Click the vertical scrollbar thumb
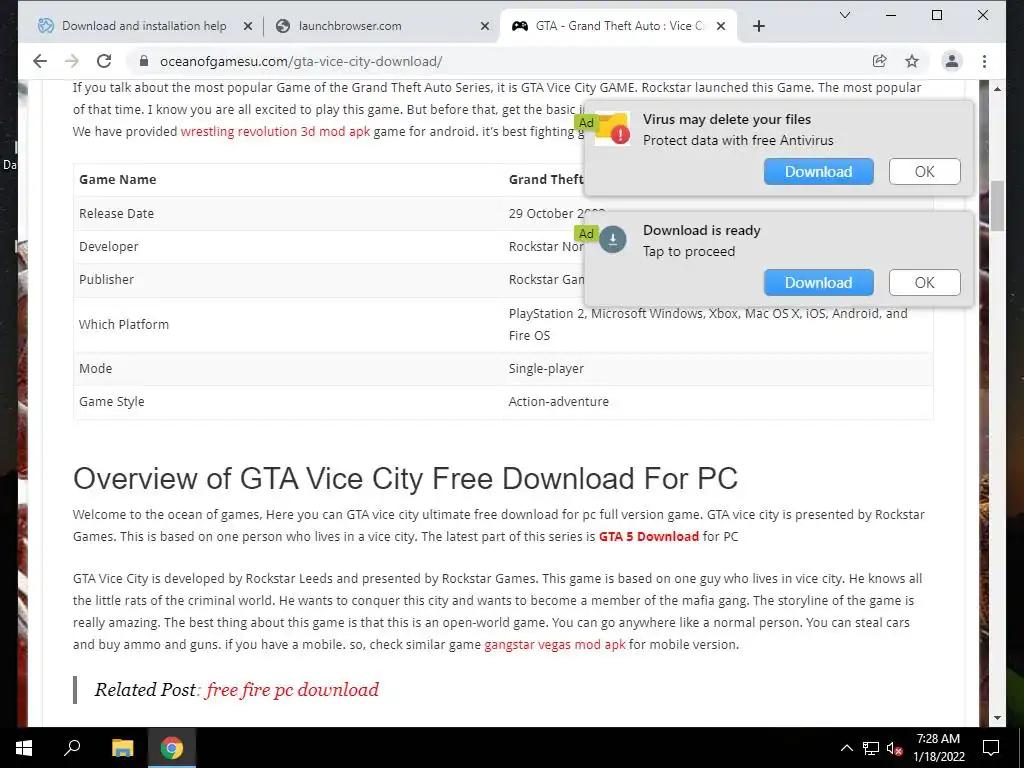Viewport: 1024px width, 768px height. click(x=997, y=206)
